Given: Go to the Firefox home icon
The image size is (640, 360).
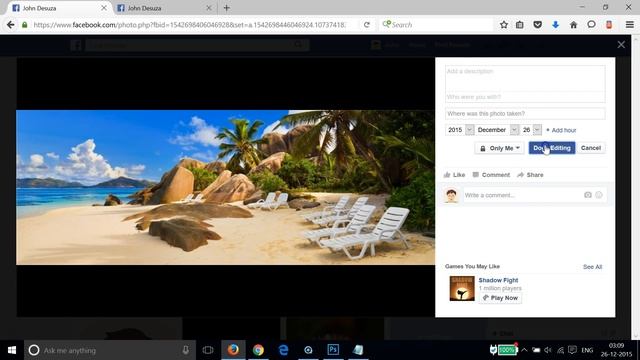Looking at the screenshot, I should tap(573, 25).
